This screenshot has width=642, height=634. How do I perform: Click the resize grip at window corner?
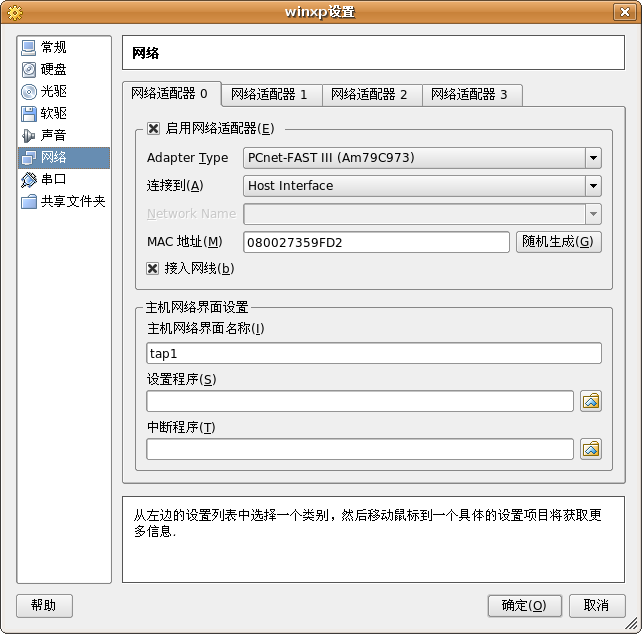(632, 624)
